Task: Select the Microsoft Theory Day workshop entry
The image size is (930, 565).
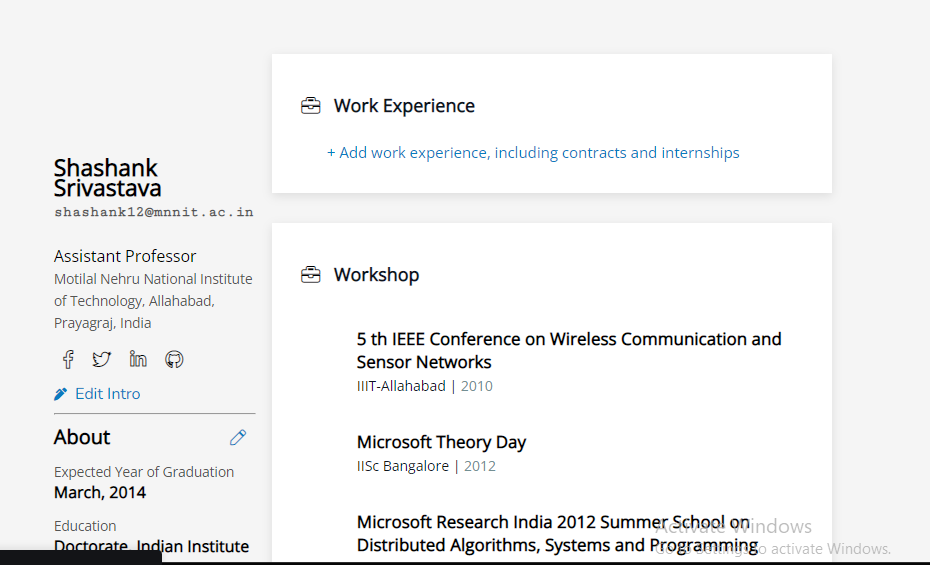Action: pyautogui.click(x=441, y=442)
